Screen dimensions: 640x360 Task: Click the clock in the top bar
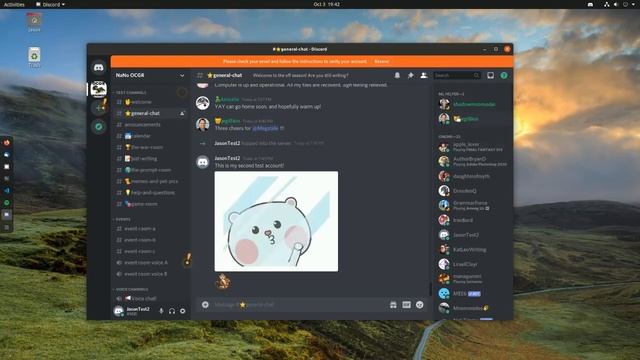click(x=327, y=4)
